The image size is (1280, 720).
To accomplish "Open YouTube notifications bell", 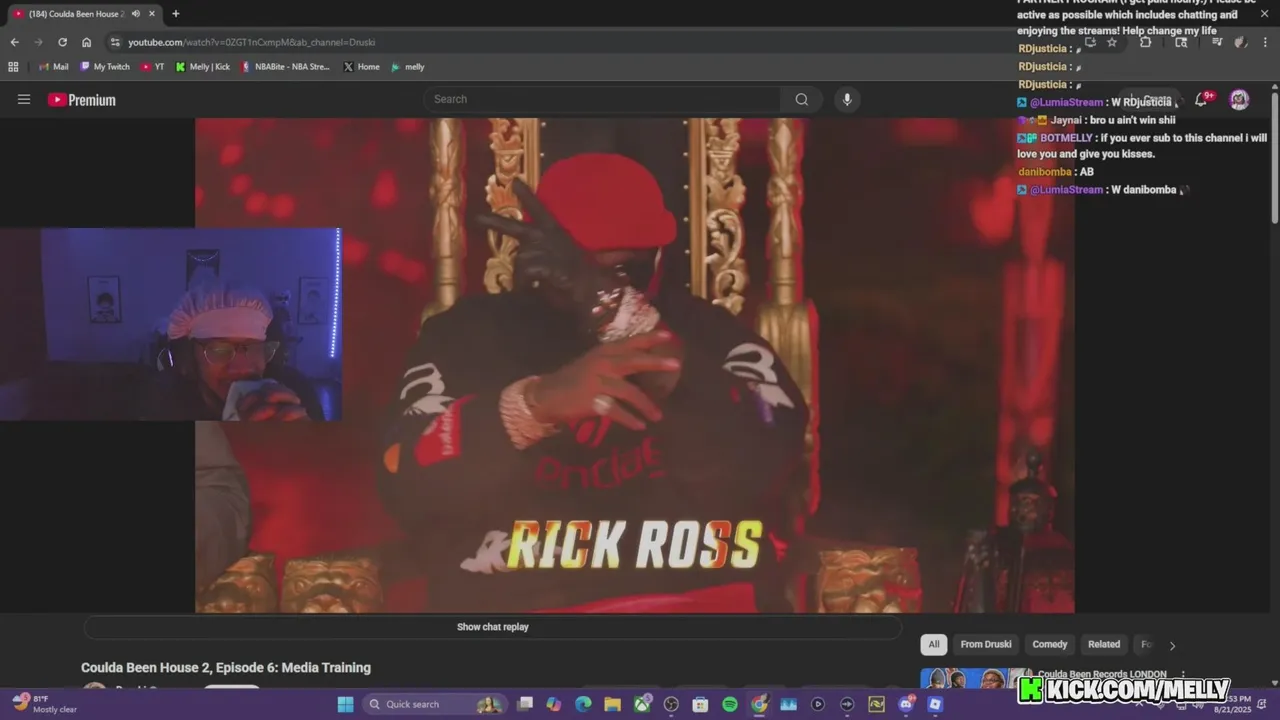I will click(1202, 99).
